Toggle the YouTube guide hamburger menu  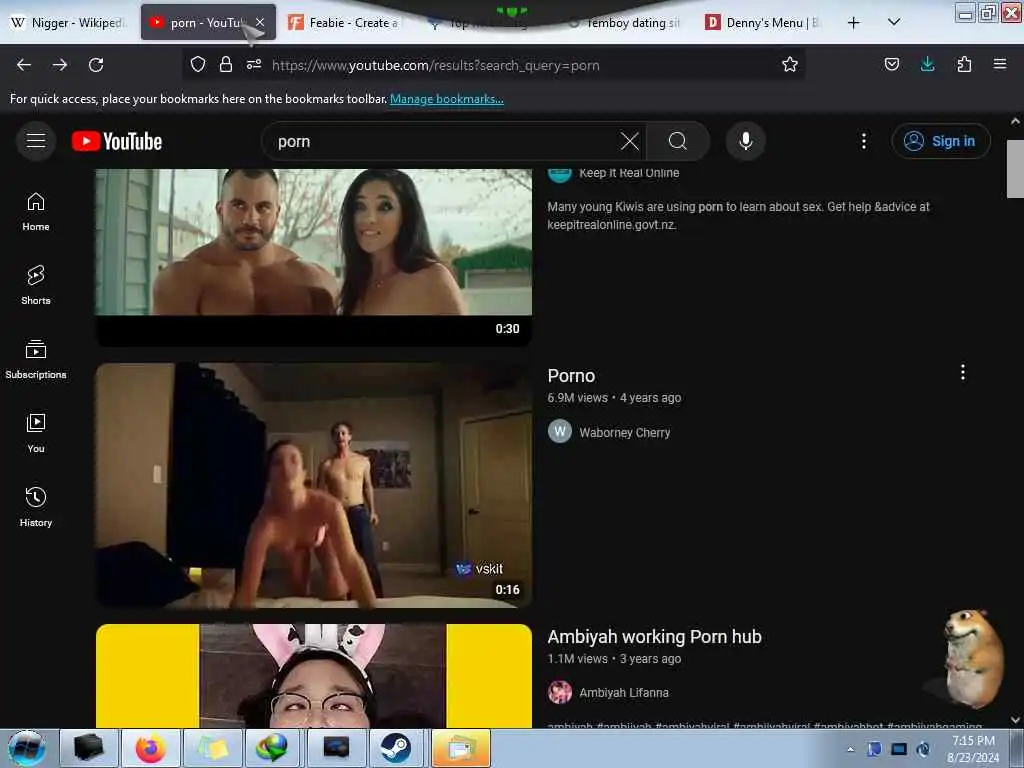36,141
